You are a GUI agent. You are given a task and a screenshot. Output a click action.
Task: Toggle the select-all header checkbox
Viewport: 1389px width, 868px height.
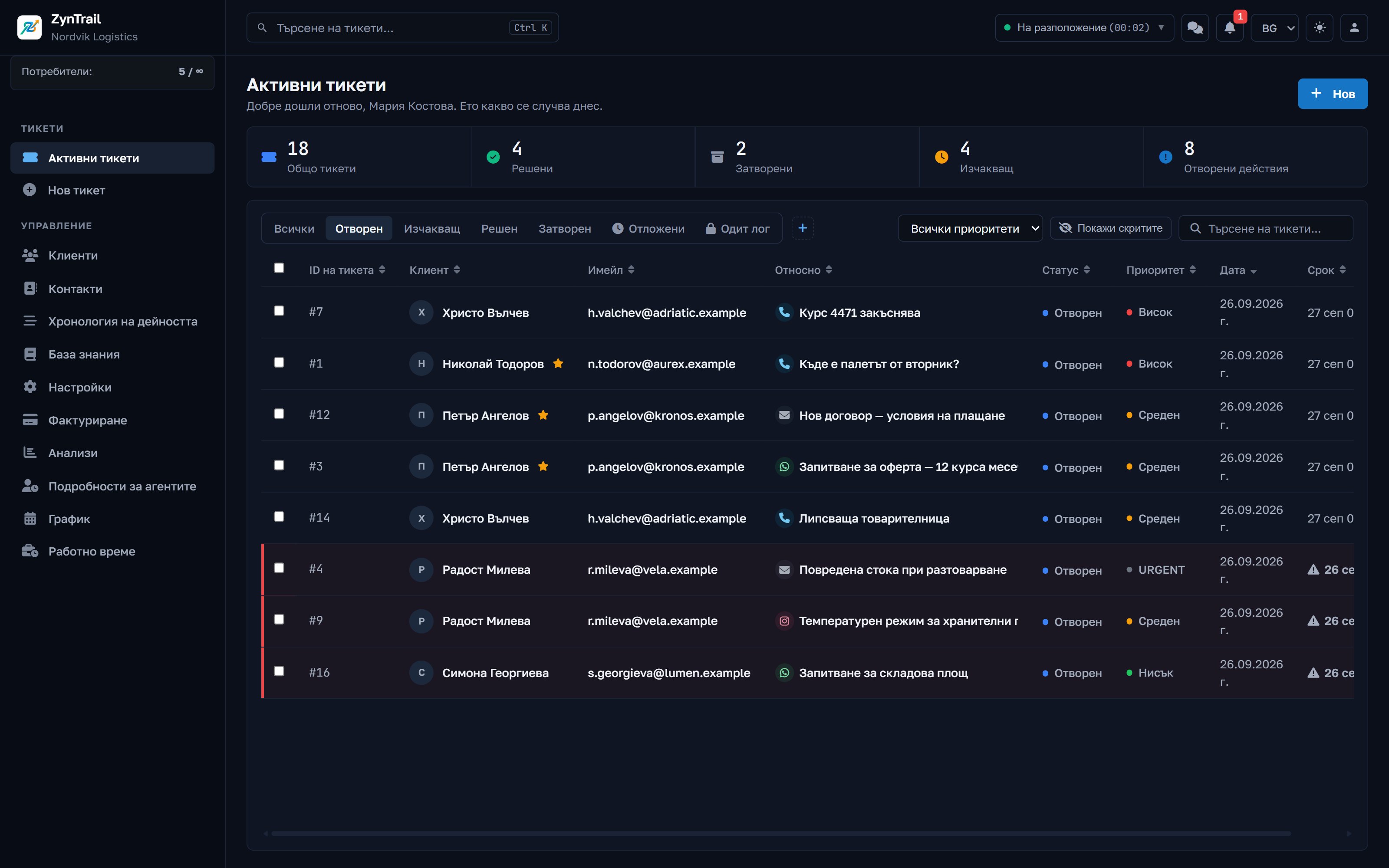279,268
